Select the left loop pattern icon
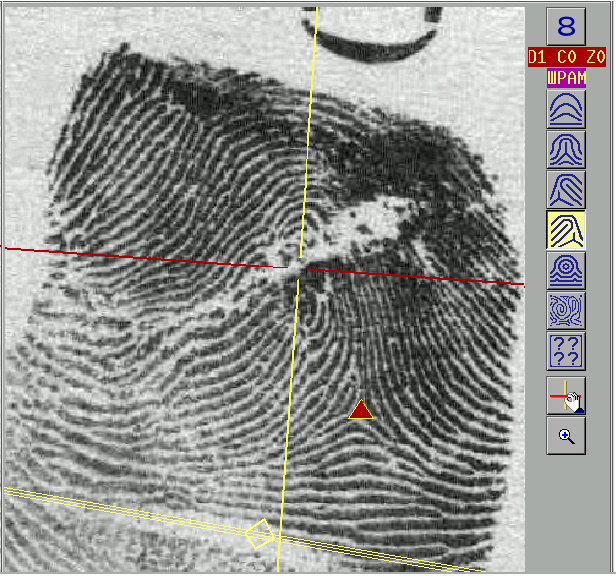The image size is (616, 576). (x=566, y=189)
